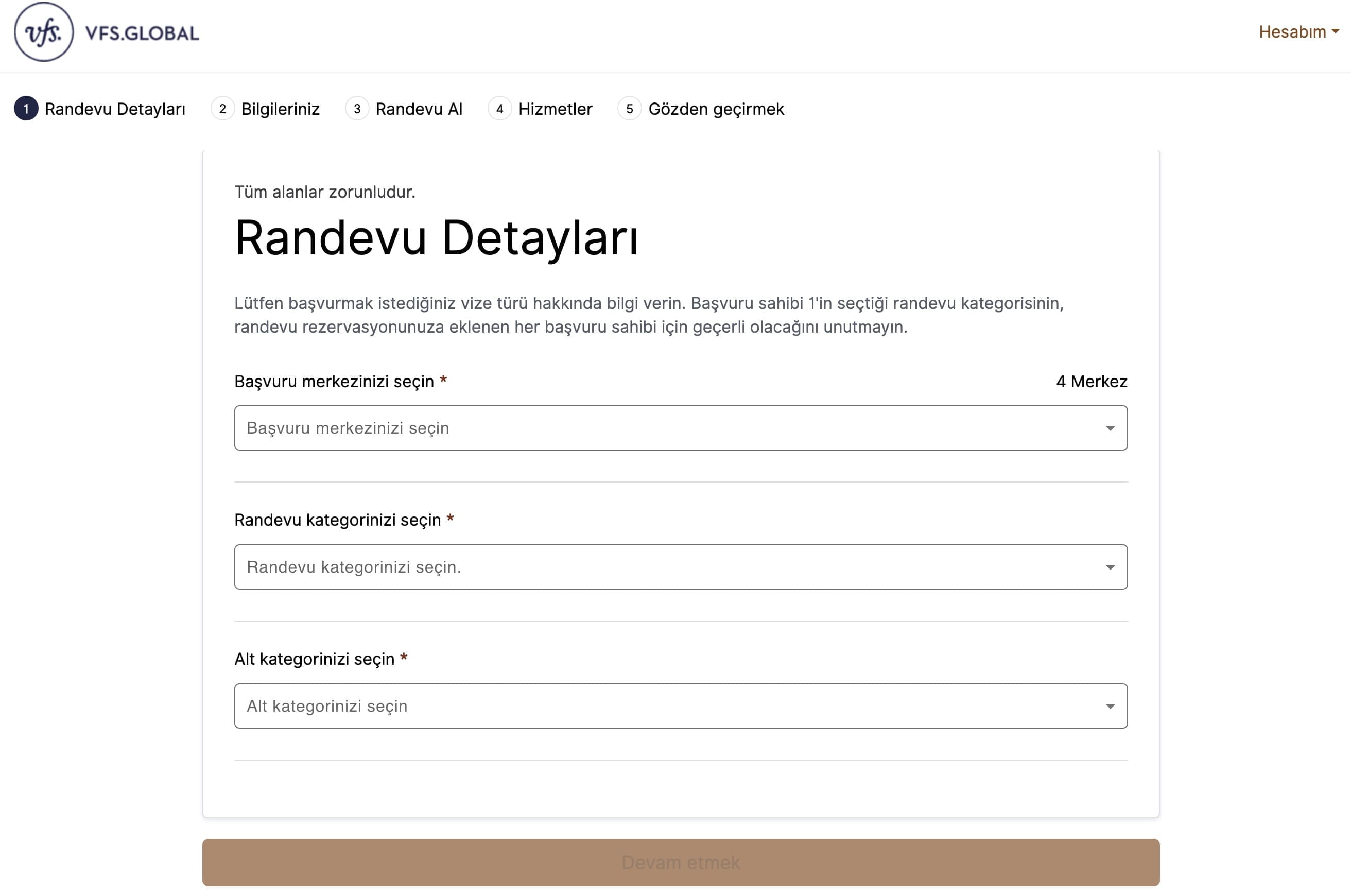
Task: Open the Hesabım dropdown arrow
Action: tap(1336, 32)
